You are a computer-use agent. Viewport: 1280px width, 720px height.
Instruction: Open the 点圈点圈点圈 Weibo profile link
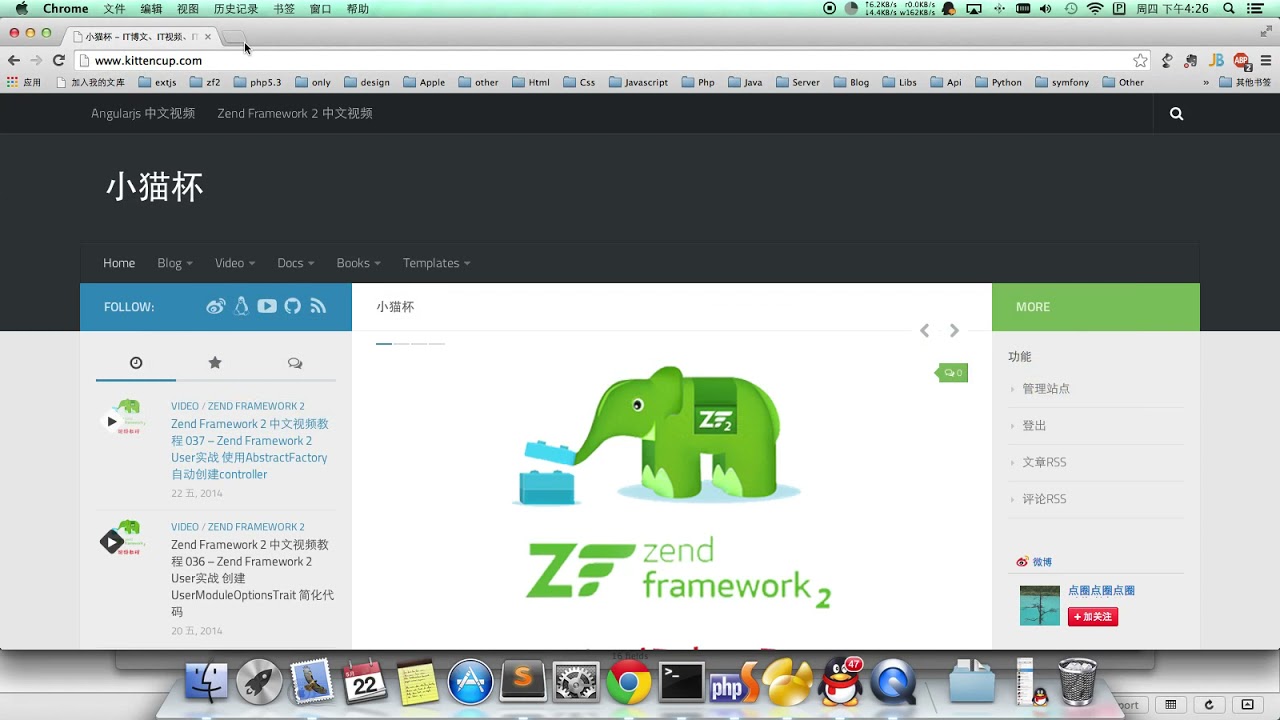(x=1101, y=591)
